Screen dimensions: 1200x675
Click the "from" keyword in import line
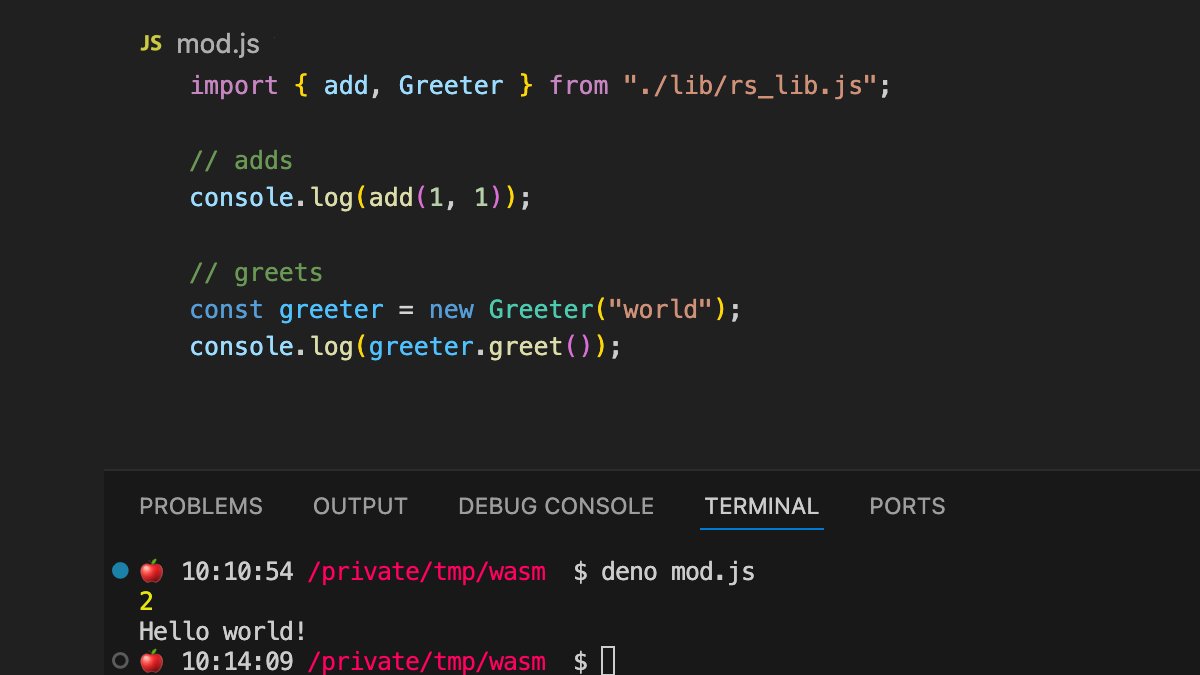(579, 85)
